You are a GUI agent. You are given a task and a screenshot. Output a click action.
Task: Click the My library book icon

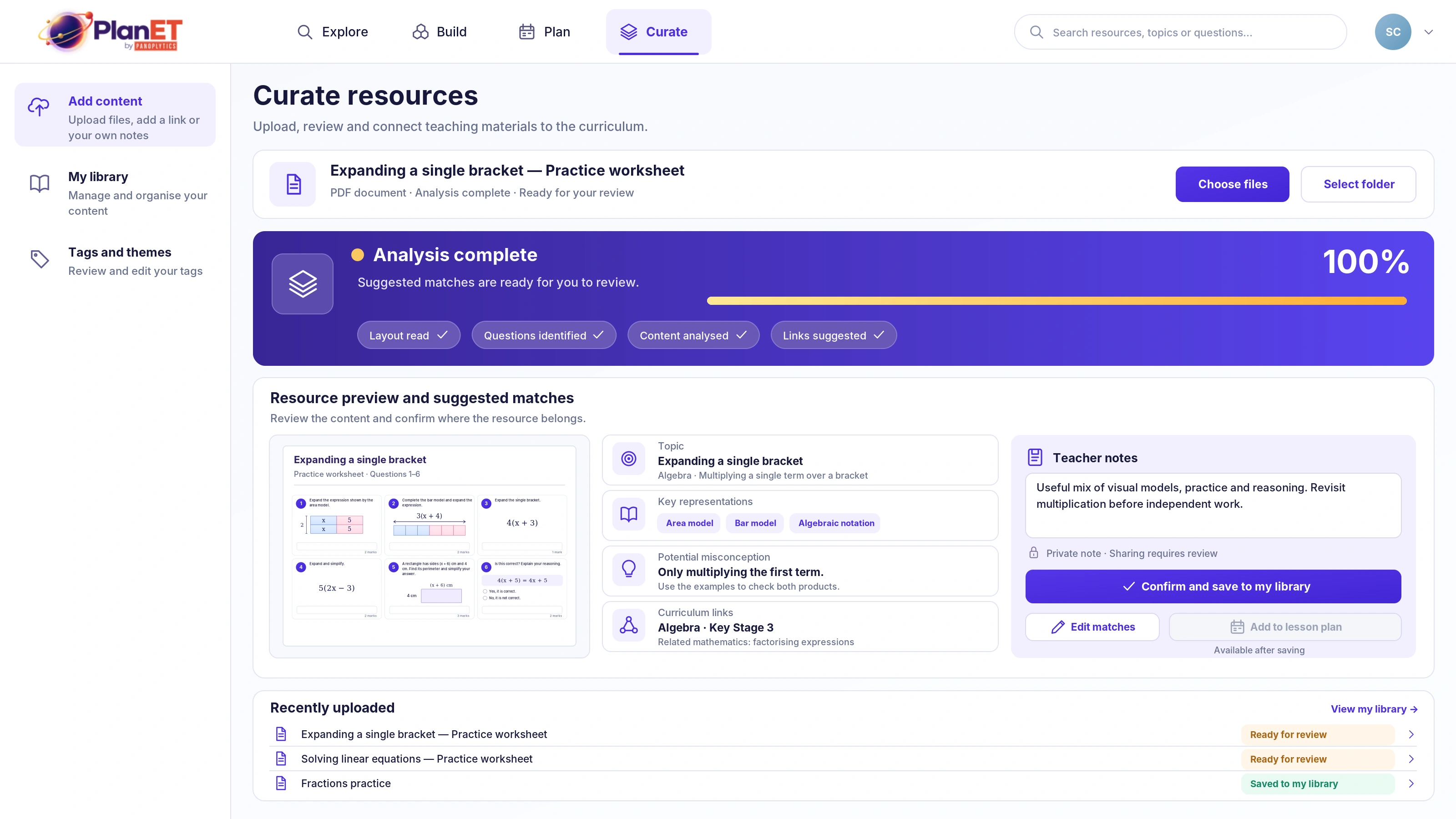coord(40,183)
